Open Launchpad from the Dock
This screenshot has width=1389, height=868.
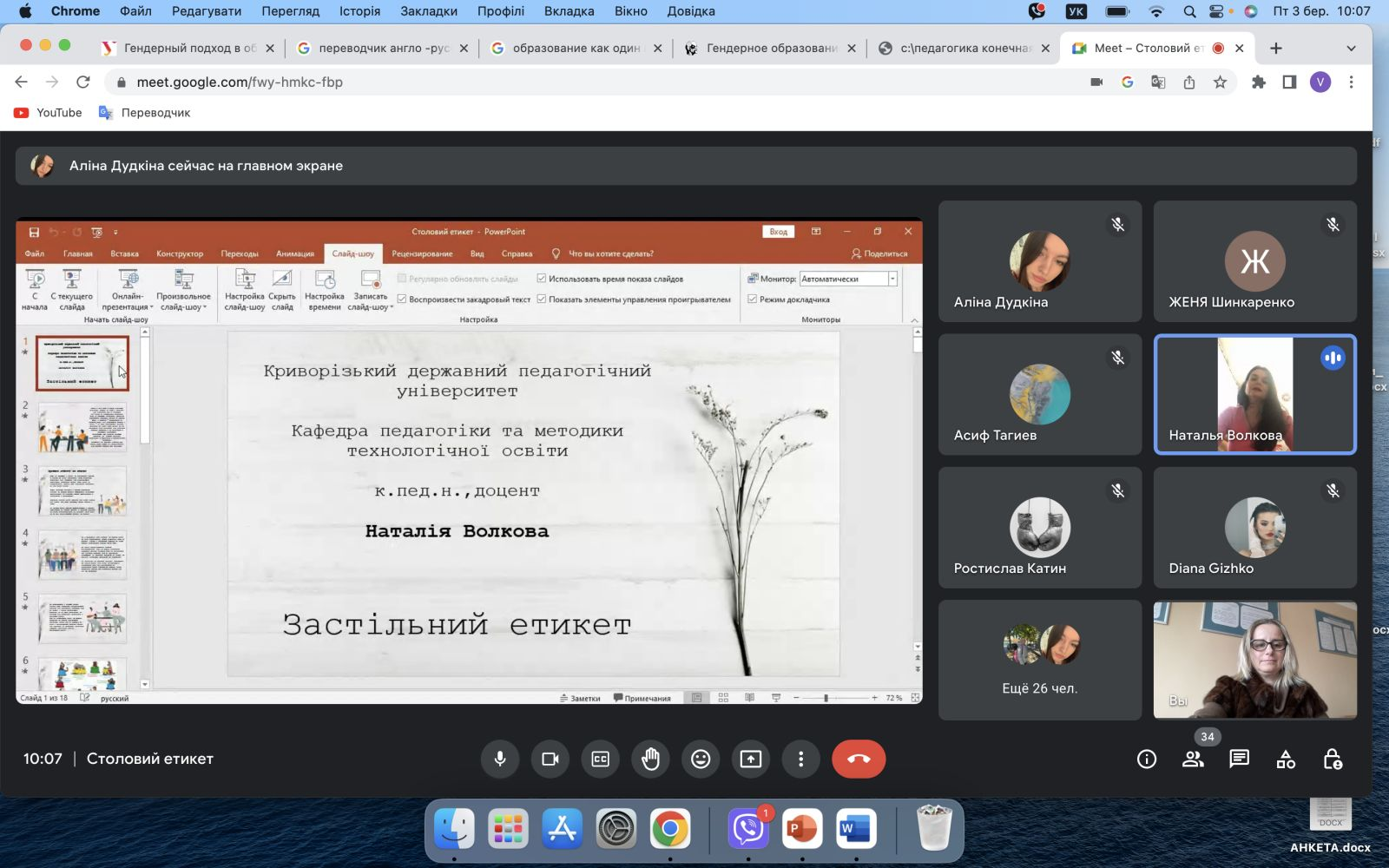tap(508, 829)
